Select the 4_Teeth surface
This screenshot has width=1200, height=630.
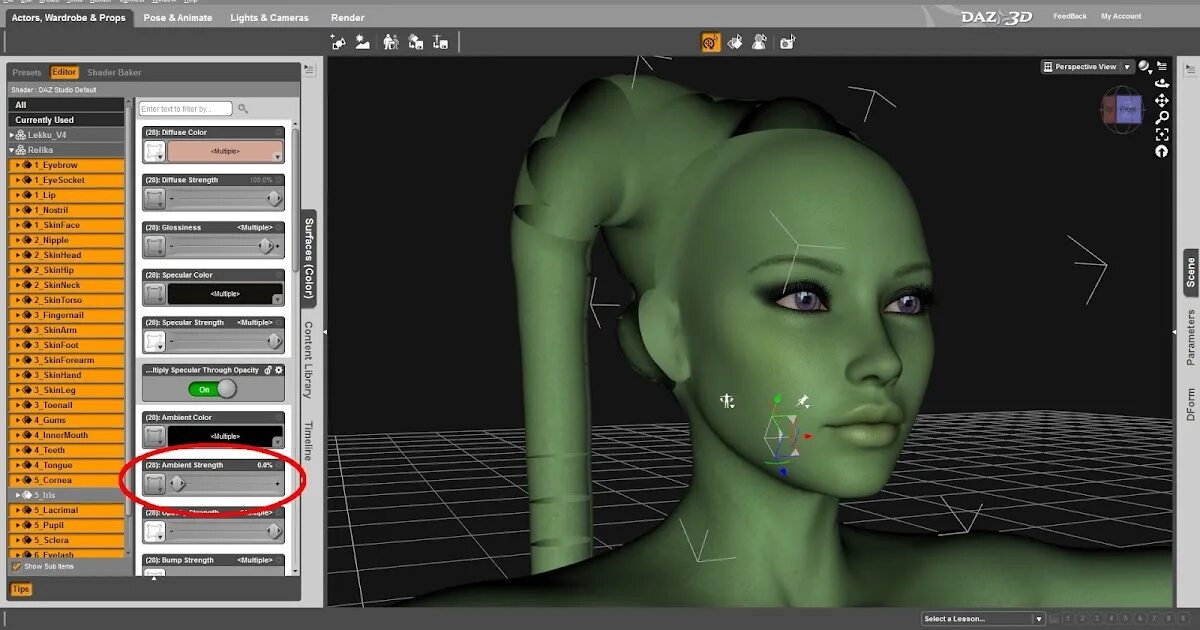(x=67, y=450)
